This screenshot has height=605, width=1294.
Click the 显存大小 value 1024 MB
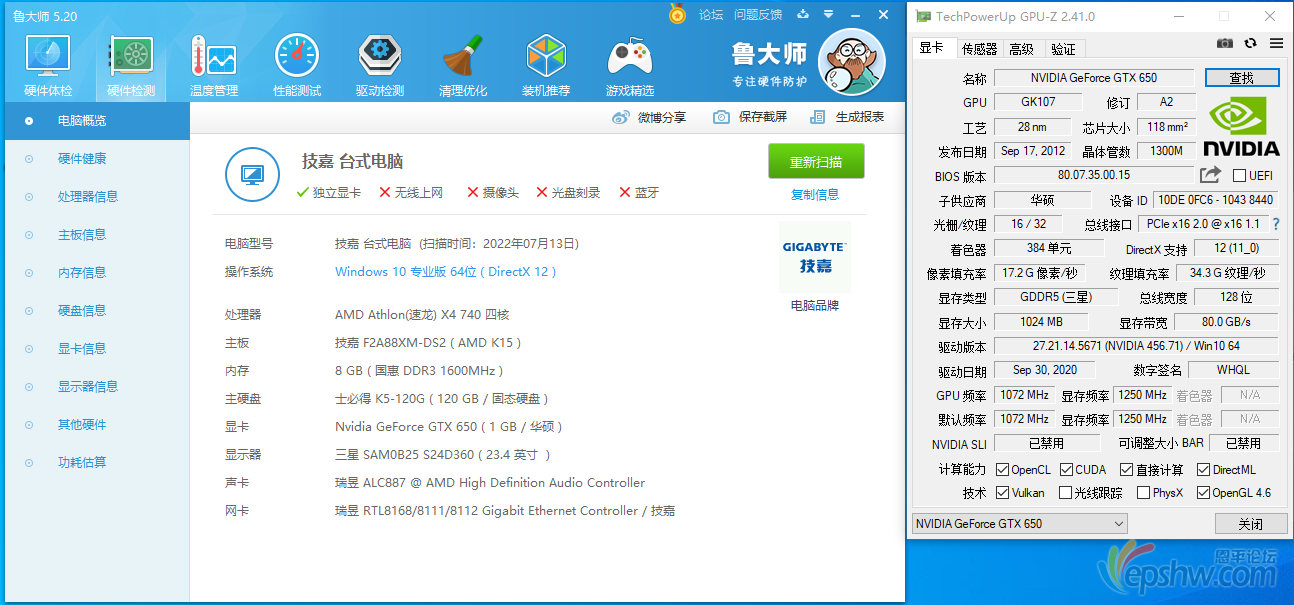pyautogui.click(x=1041, y=322)
